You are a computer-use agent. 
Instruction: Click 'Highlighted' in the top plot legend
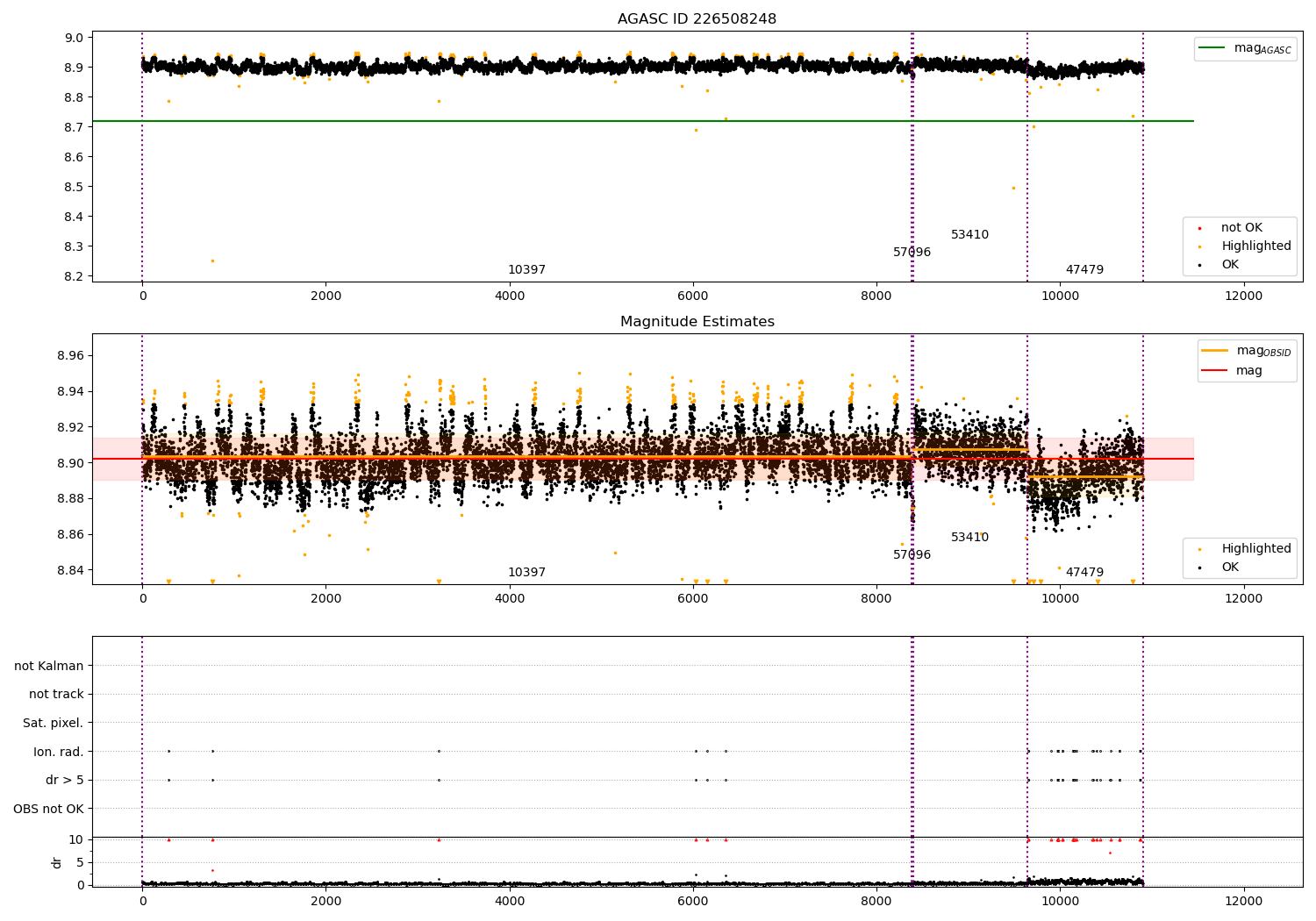[1255, 246]
